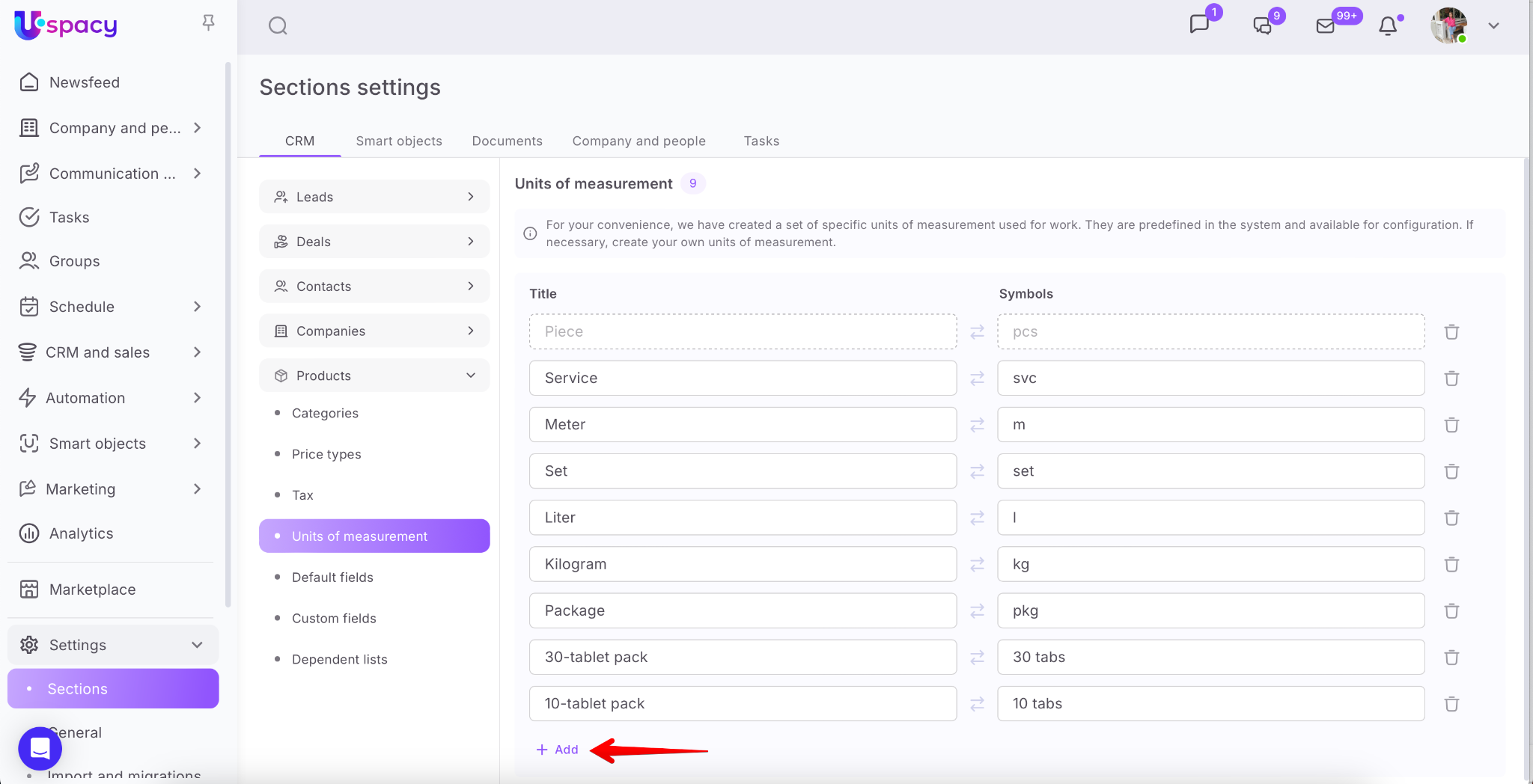The height and width of the screenshot is (784, 1533).
Task: Click swap arrows icon beside Meter
Action: 977,425
